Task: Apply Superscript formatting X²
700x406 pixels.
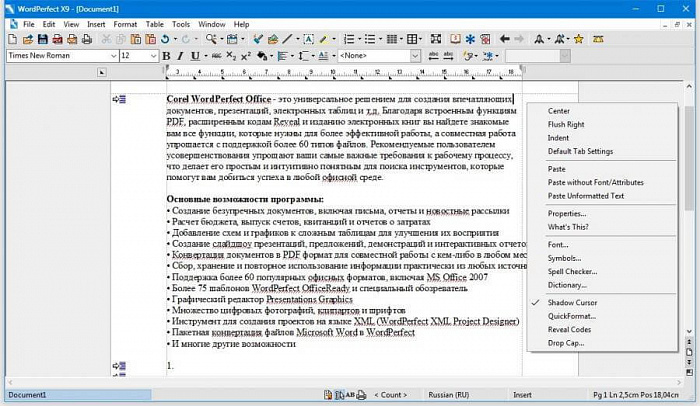Action: pyautogui.click(x=246, y=56)
